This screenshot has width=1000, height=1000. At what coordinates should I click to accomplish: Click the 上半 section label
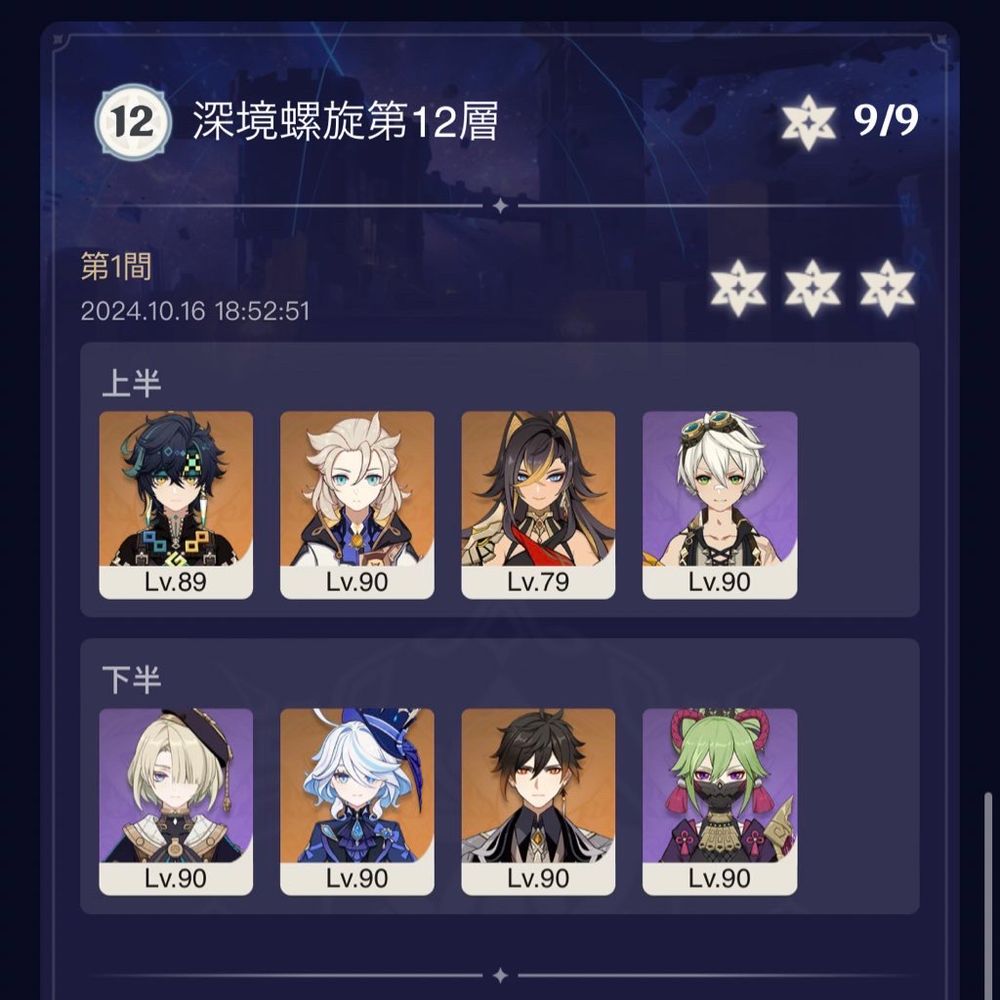131,383
